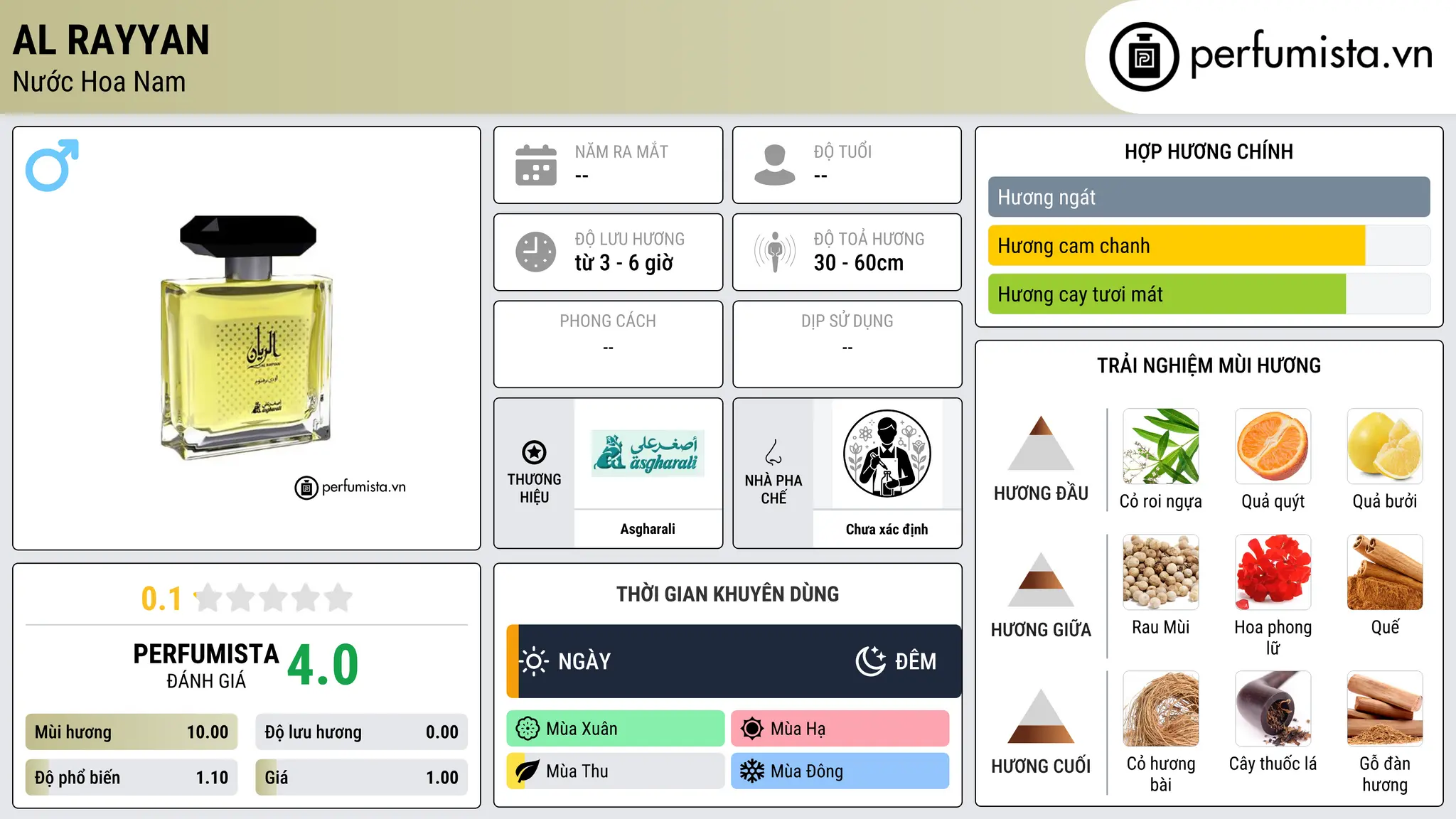Select the Gỗ đàn hương note image
Image resolution: width=1456 pixels, height=819 pixels.
(1385, 709)
